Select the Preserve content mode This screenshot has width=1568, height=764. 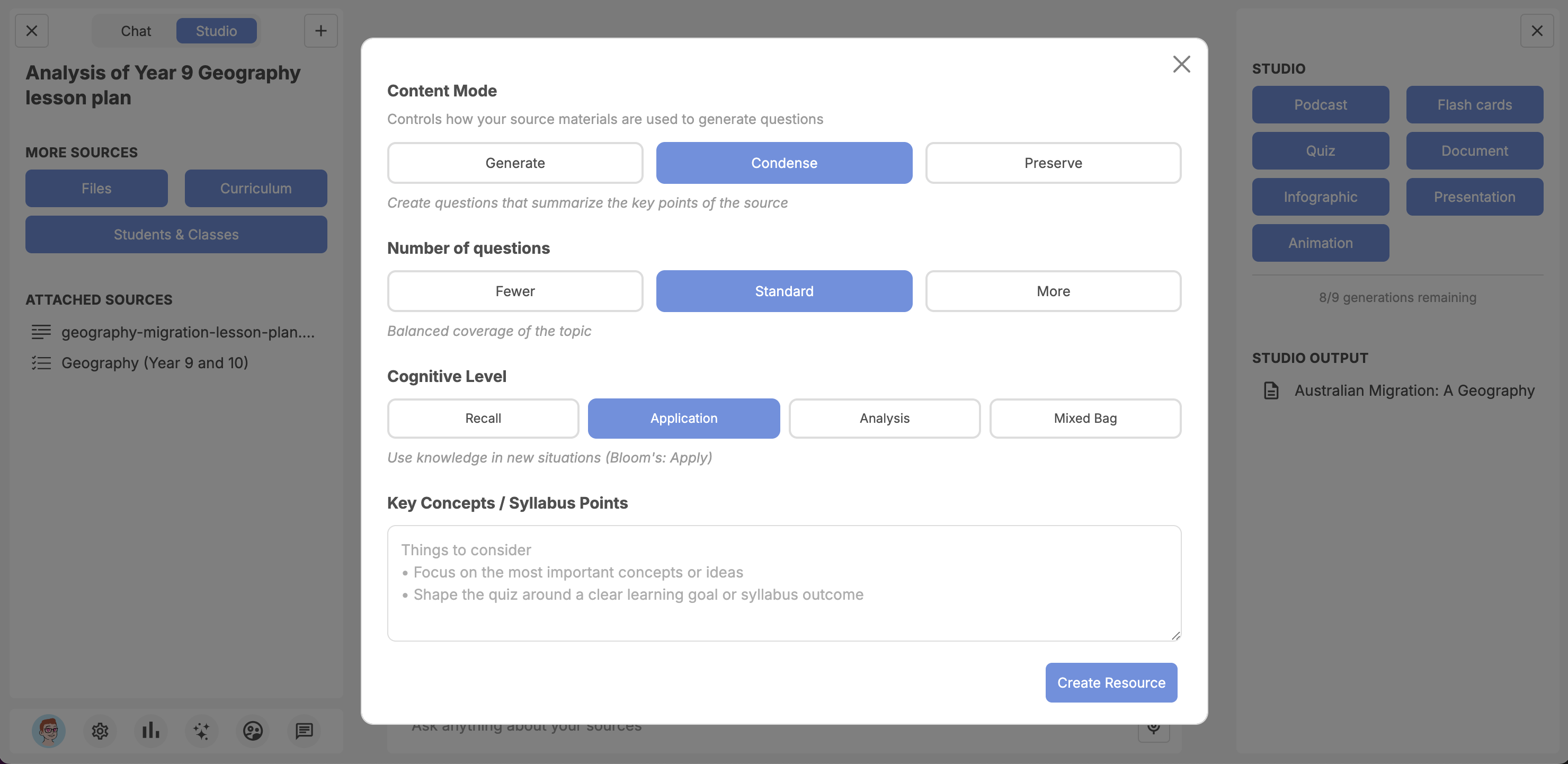(x=1053, y=163)
